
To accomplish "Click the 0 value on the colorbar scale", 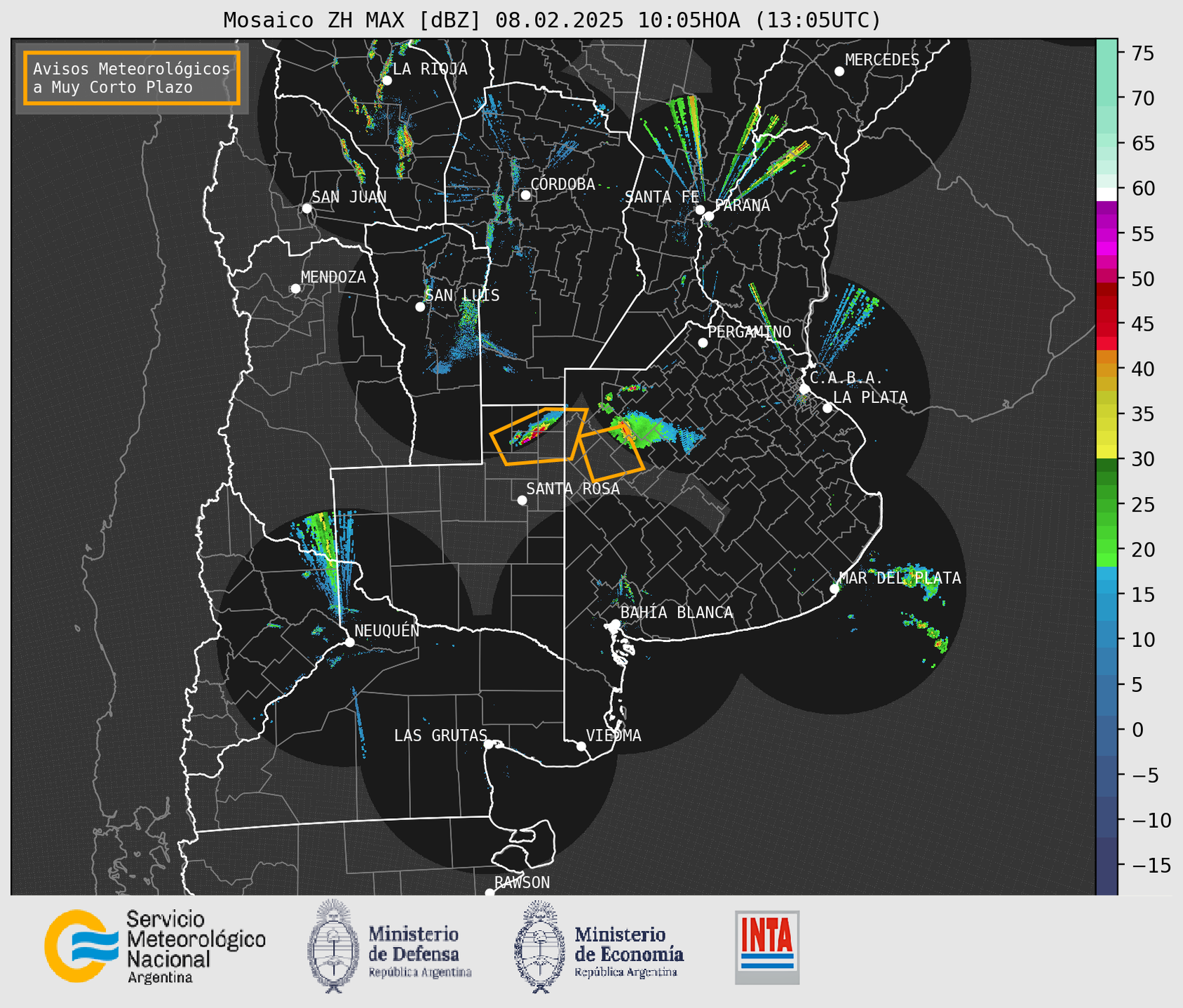I will [1137, 730].
